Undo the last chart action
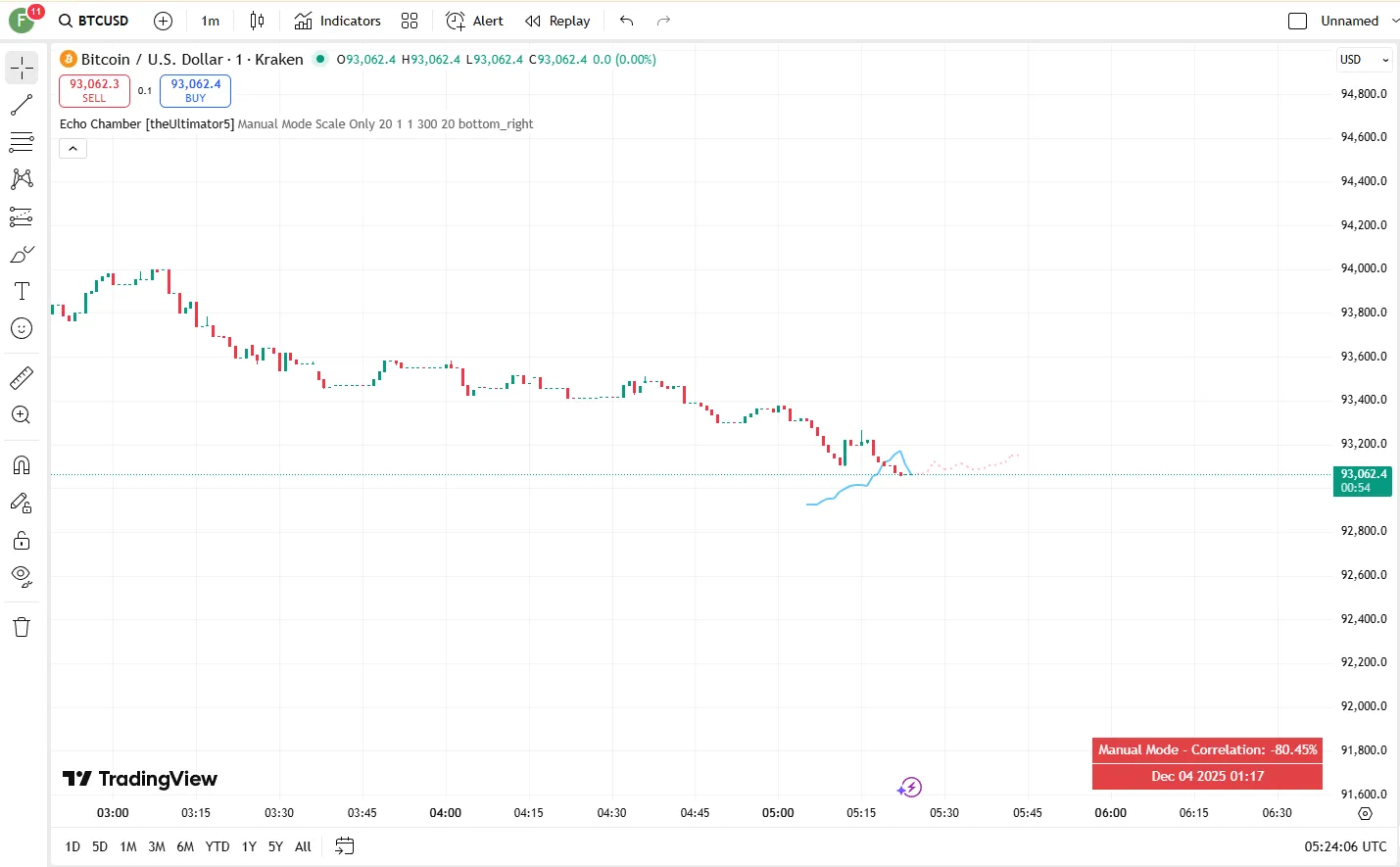 627,21
